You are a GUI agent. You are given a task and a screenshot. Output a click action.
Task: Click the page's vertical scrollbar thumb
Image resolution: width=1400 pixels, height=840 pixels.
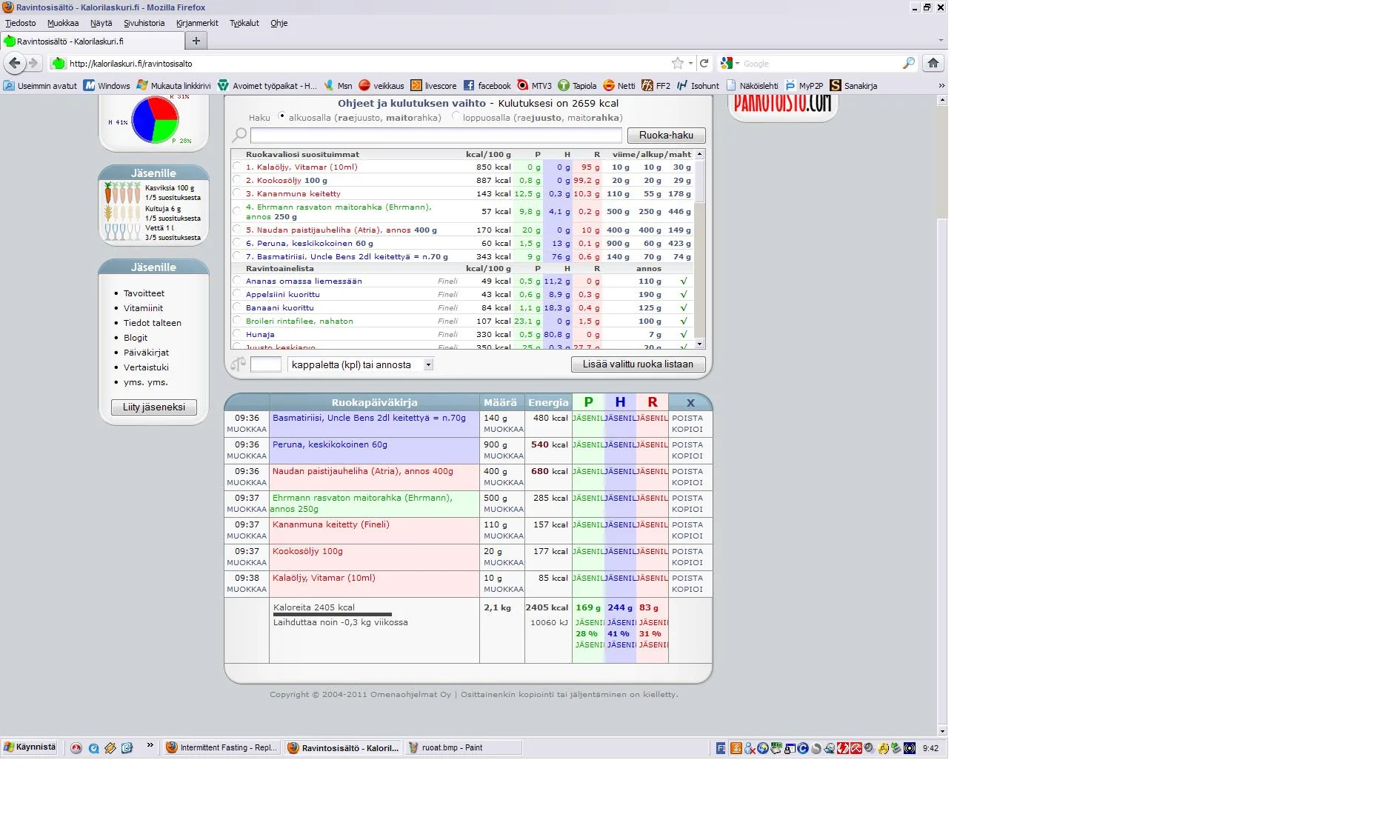coord(942,159)
